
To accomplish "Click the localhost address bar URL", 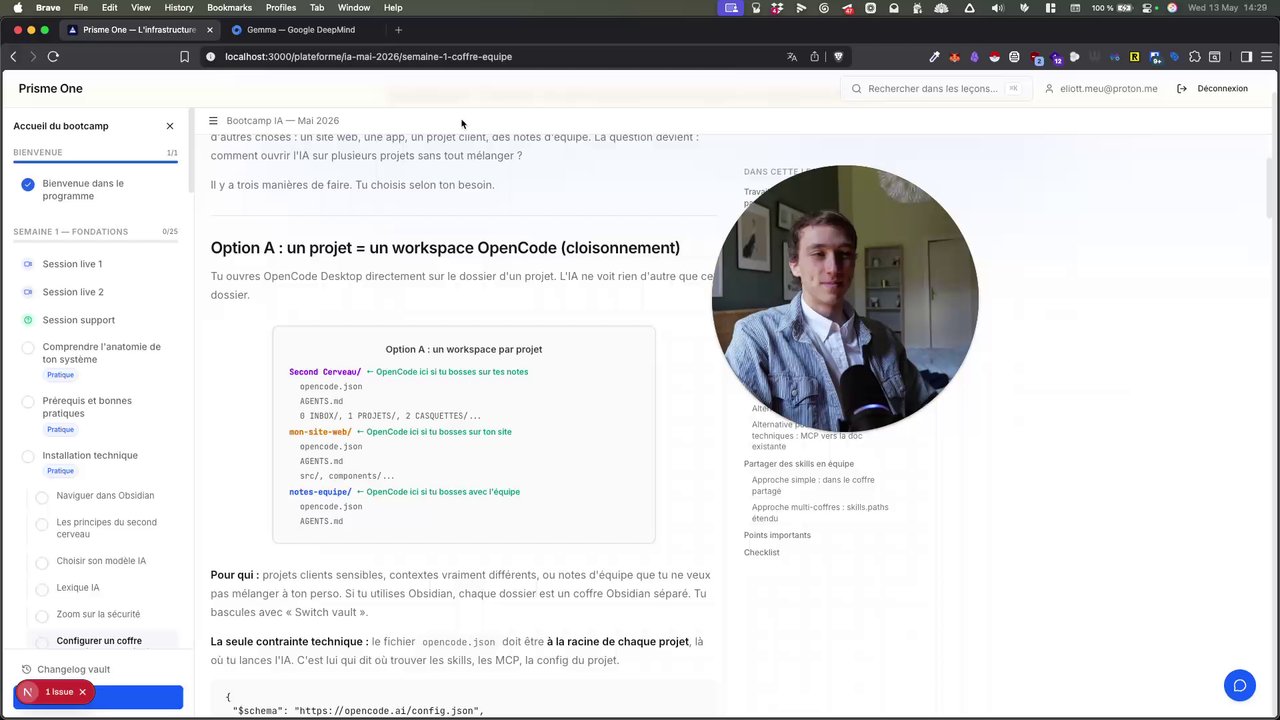I will (368, 57).
